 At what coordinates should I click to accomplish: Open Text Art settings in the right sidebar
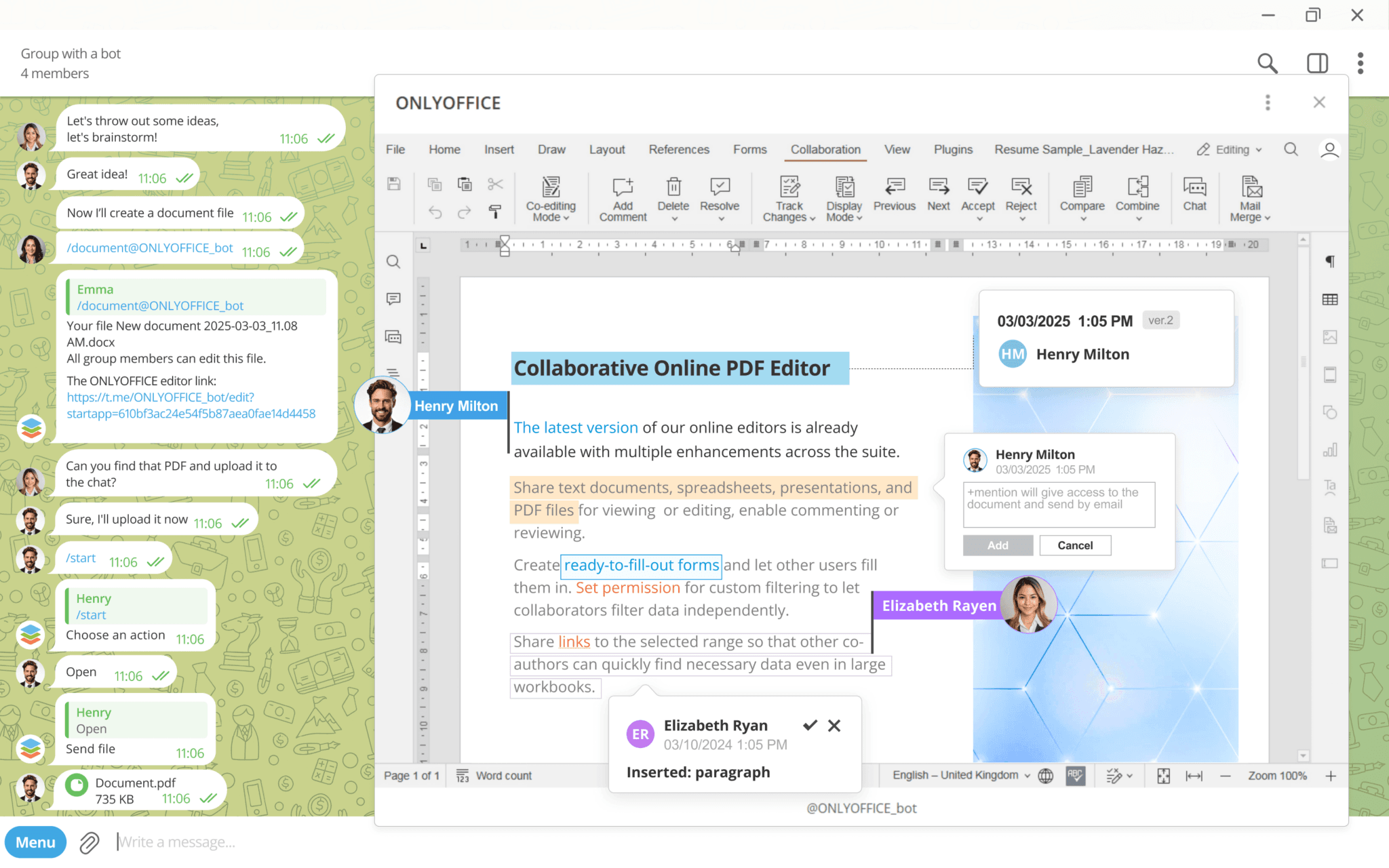[1330, 487]
